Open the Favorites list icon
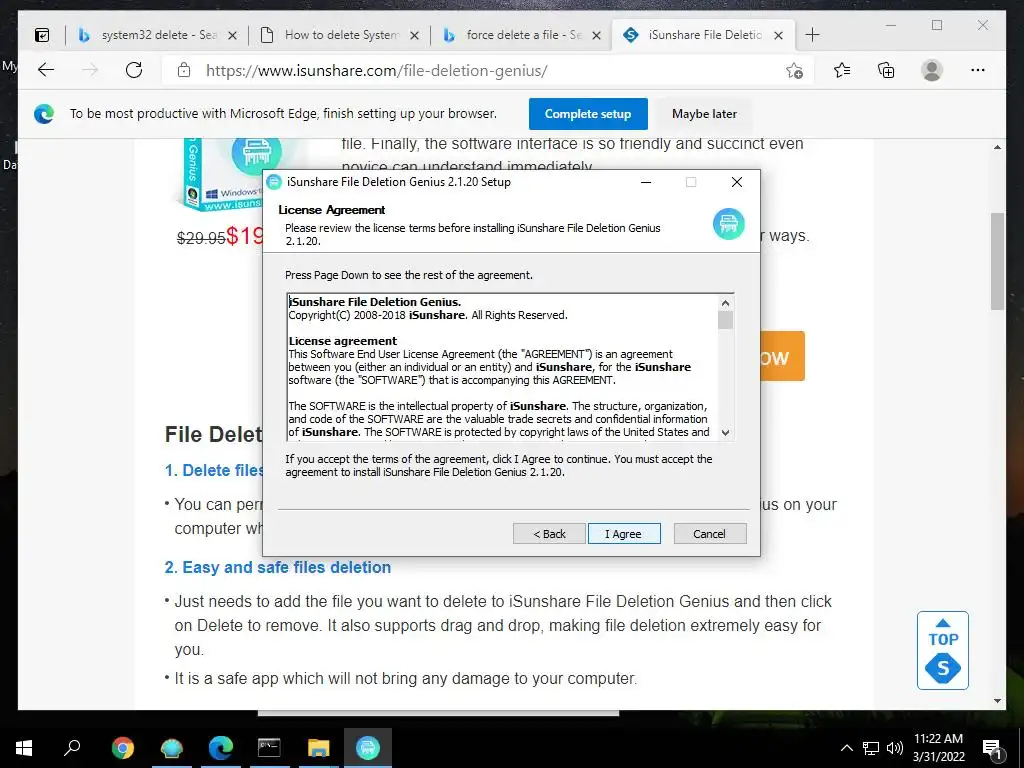The width and height of the screenshot is (1024, 768). pyautogui.click(x=842, y=70)
